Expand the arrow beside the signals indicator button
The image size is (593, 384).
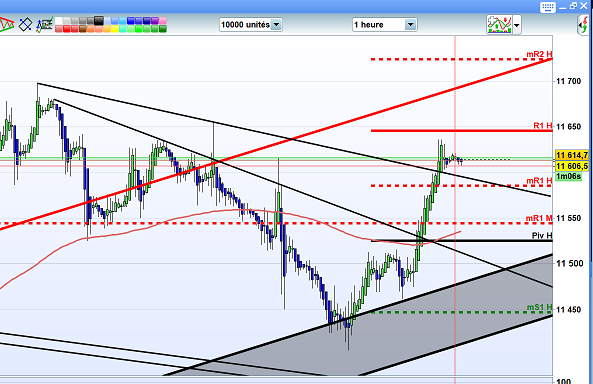coord(517,25)
